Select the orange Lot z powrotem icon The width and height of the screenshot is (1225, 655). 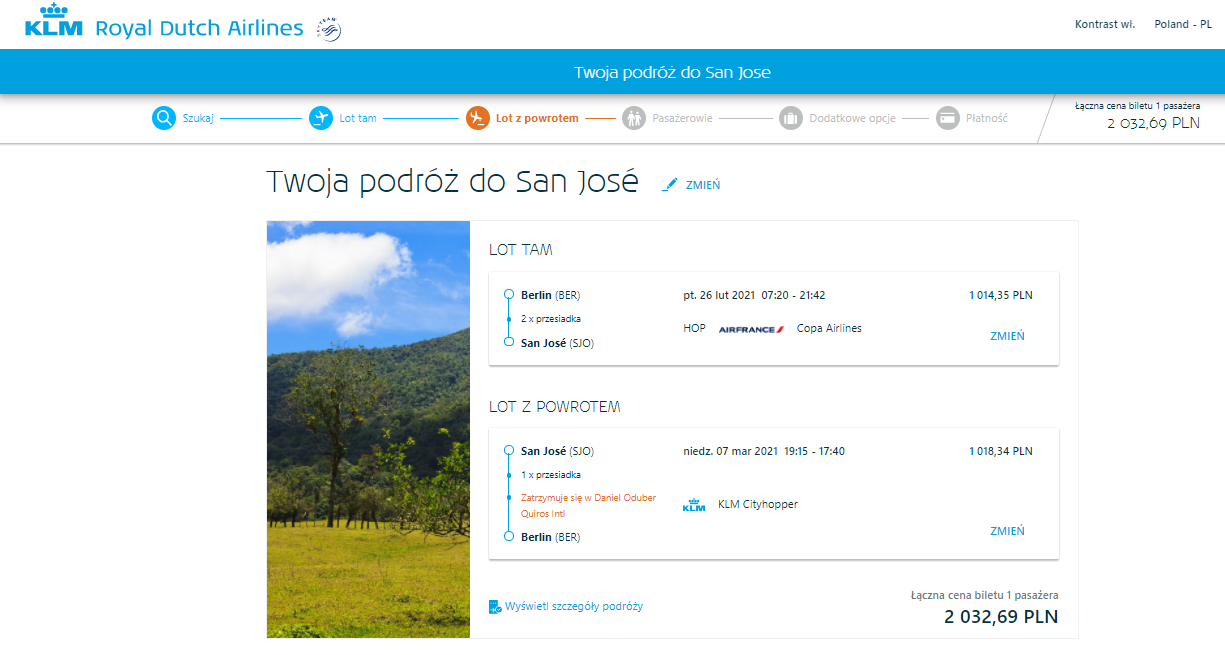pos(478,118)
